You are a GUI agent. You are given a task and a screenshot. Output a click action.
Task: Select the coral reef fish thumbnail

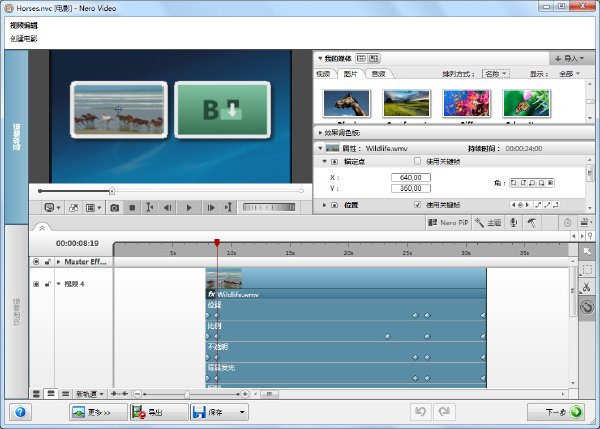pyautogui.click(x=466, y=103)
